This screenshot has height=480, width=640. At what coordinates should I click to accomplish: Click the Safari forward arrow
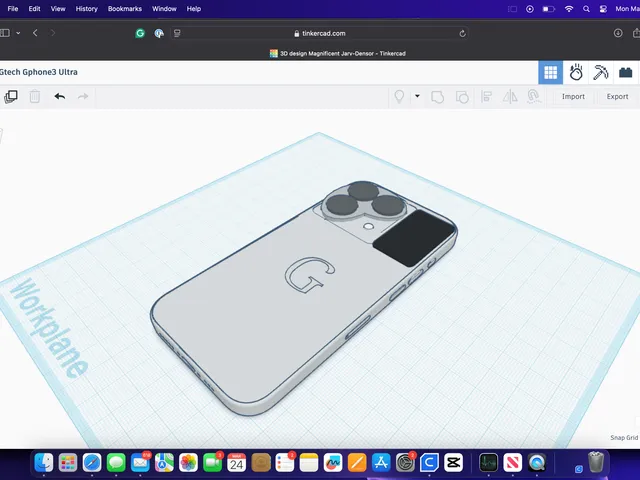click(x=52, y=33)
